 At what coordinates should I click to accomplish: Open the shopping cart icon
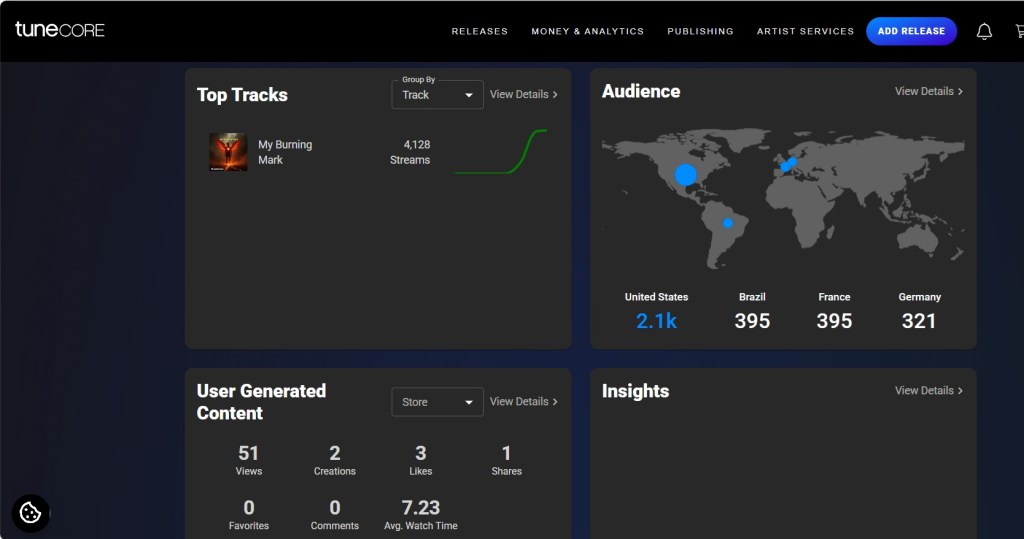1018,31
